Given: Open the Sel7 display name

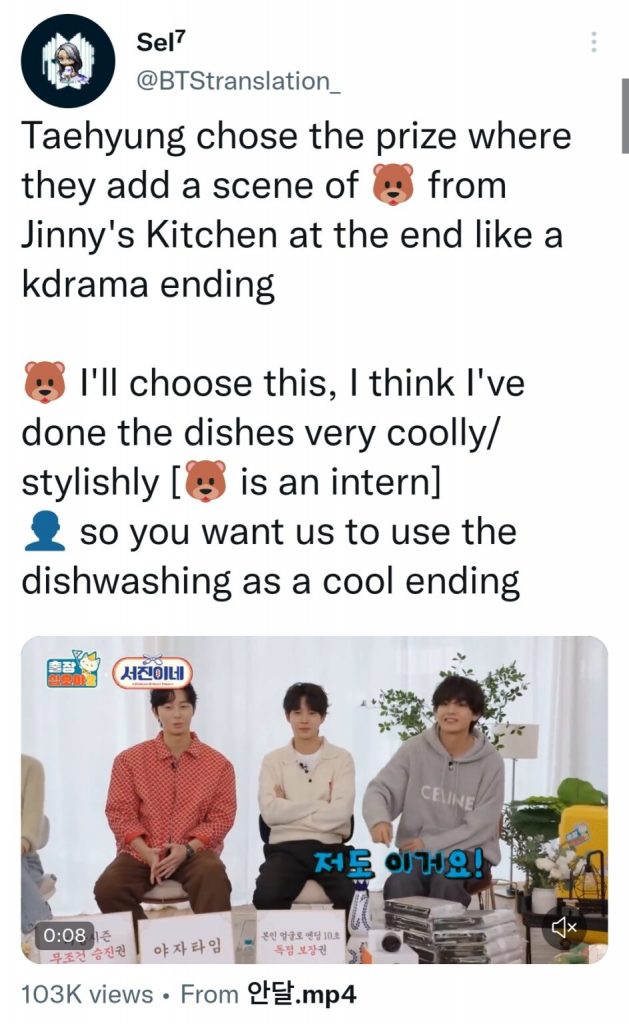Looking at the screenshot, I should [x=161, y=42].
